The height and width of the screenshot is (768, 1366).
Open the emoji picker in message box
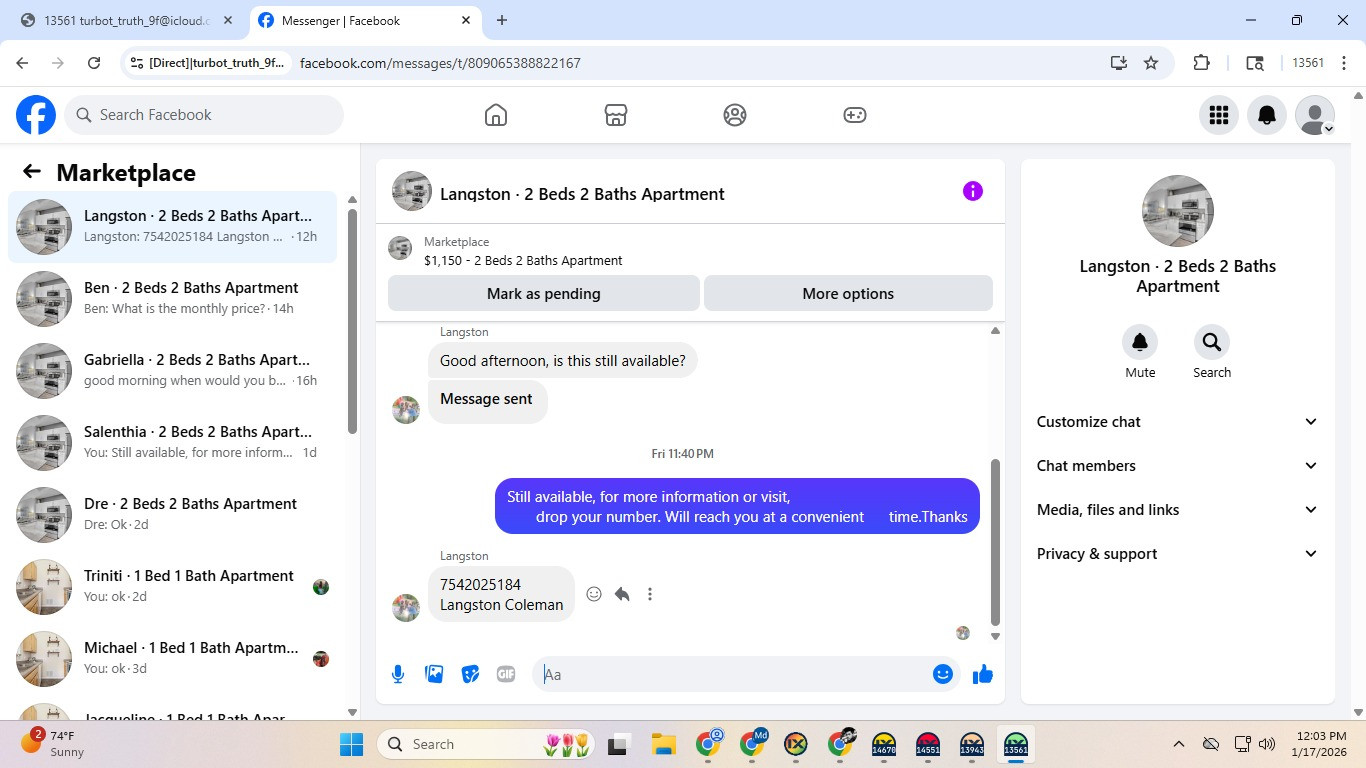click(x=942, y=674)
